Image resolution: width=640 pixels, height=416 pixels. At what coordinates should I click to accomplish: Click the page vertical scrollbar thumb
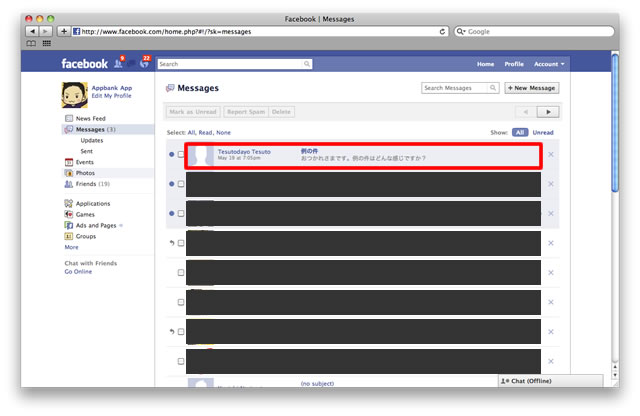[615, 122]
